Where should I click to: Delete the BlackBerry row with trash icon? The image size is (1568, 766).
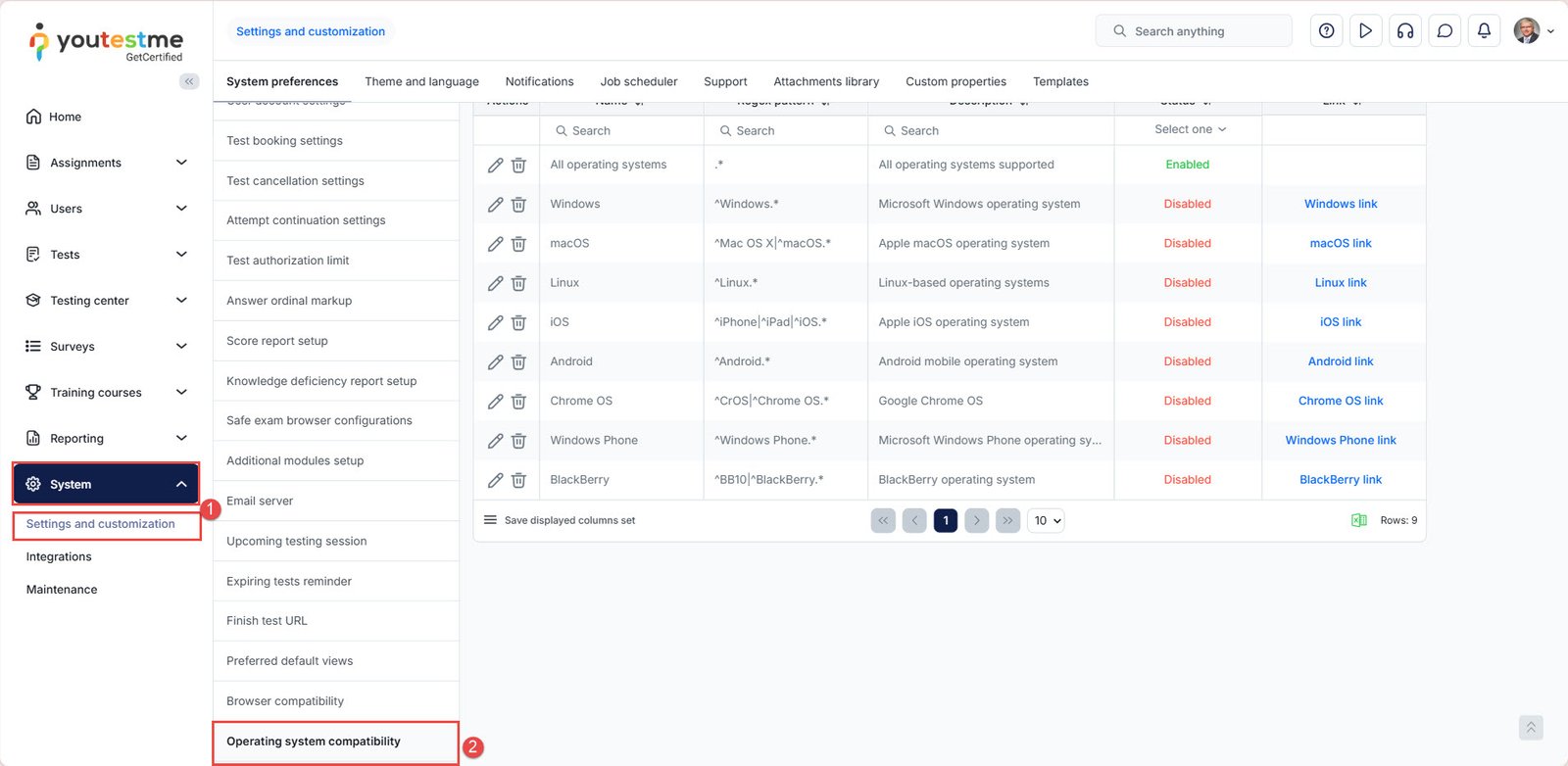point(518,480)
